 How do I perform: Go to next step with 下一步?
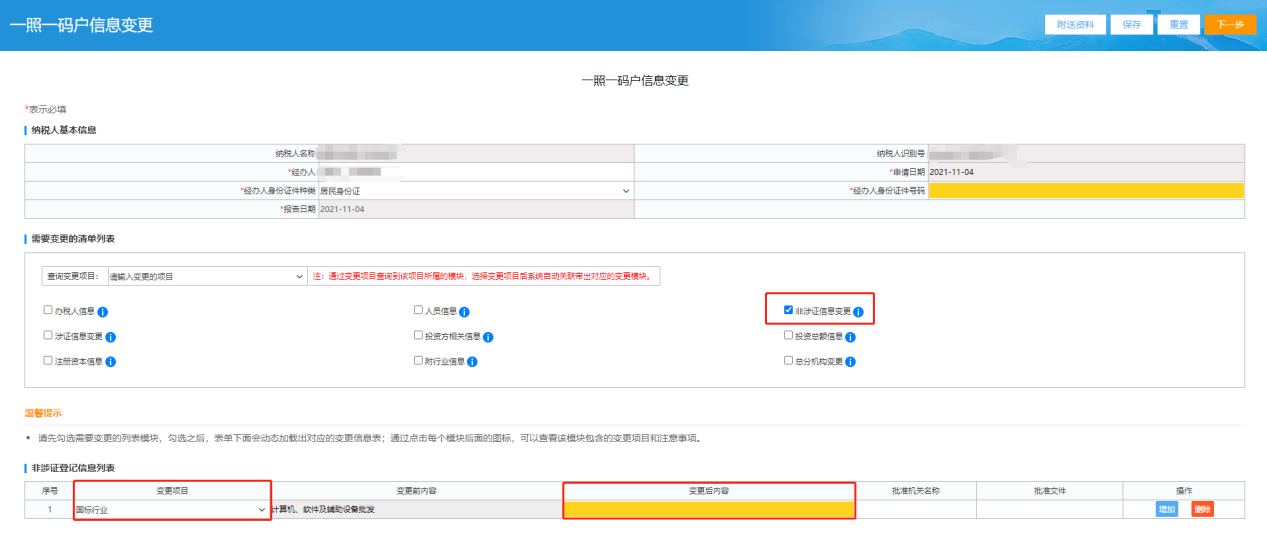point(1229,25)
